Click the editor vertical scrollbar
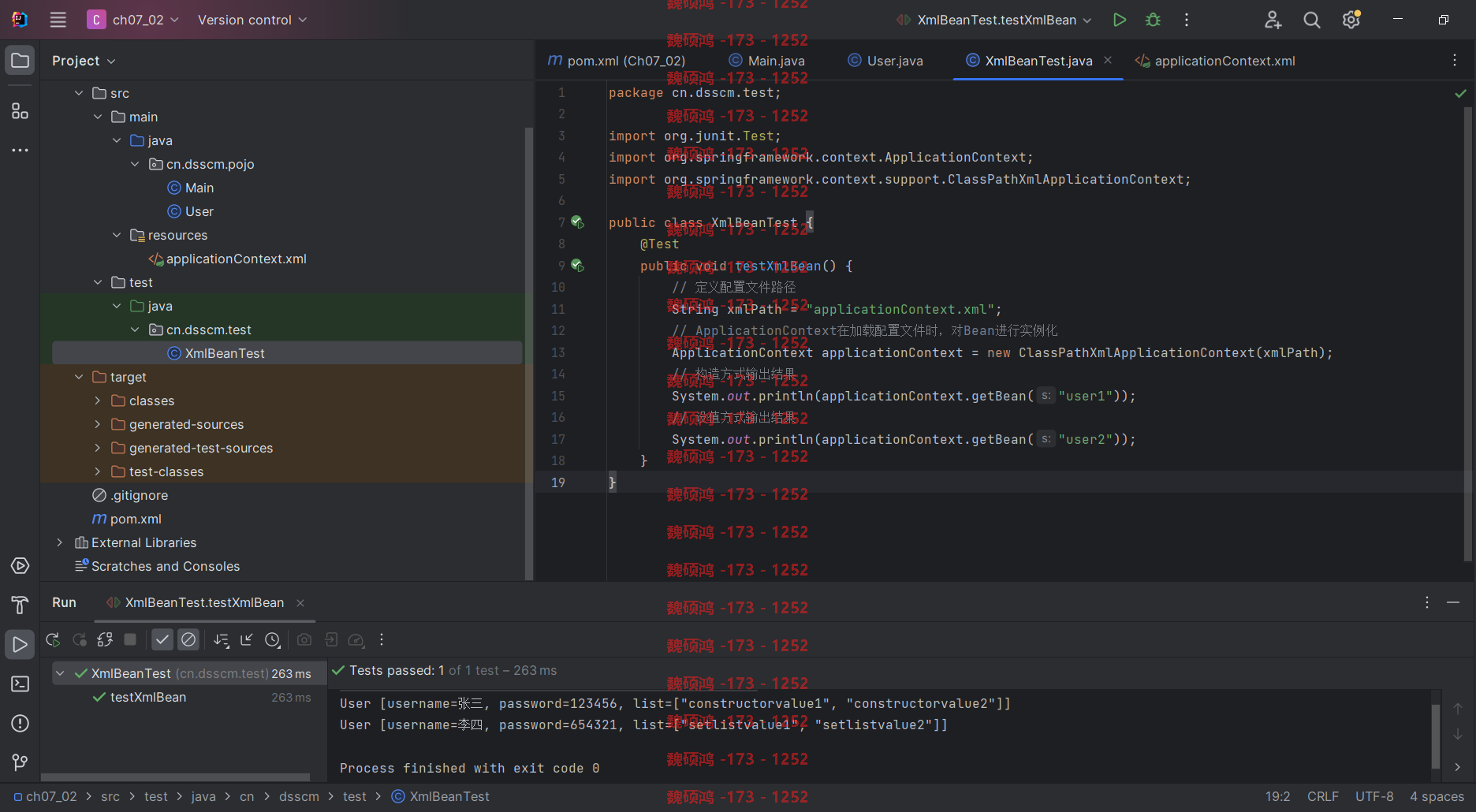The width and height of the screenshot is (1476, 812). tap(1467, 335)
